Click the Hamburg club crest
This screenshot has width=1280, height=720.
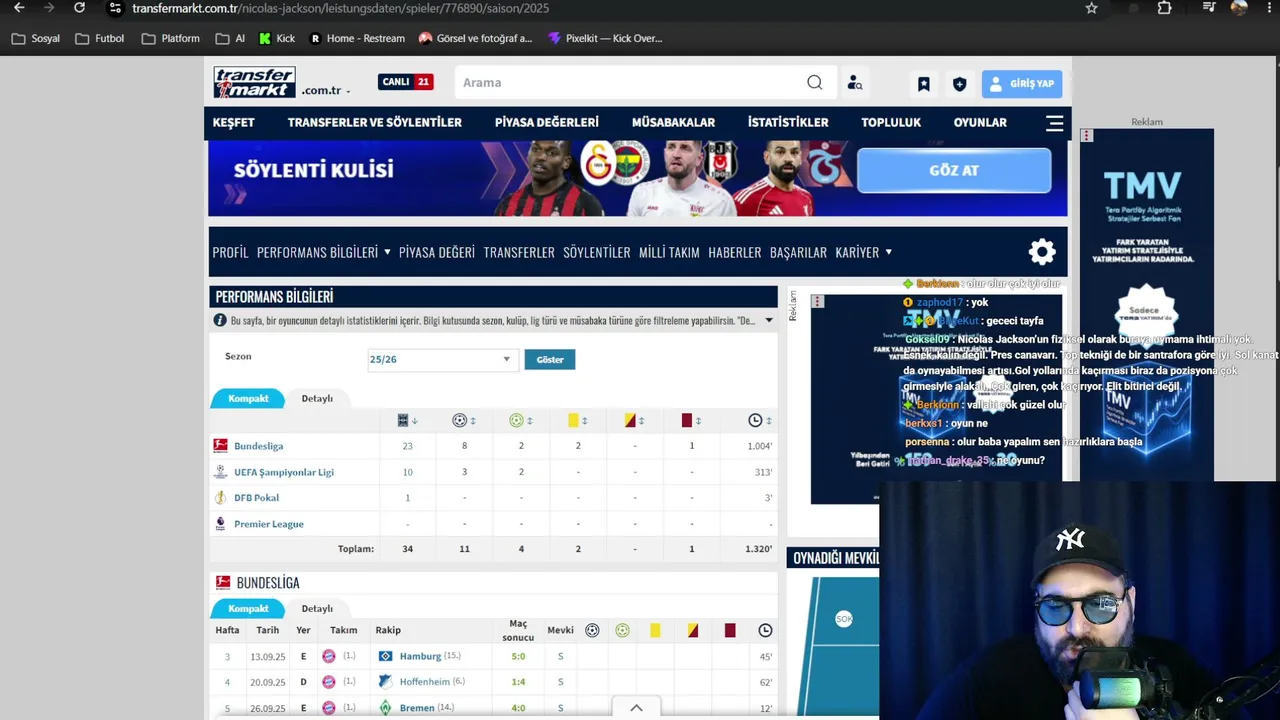tap(385, 656)
